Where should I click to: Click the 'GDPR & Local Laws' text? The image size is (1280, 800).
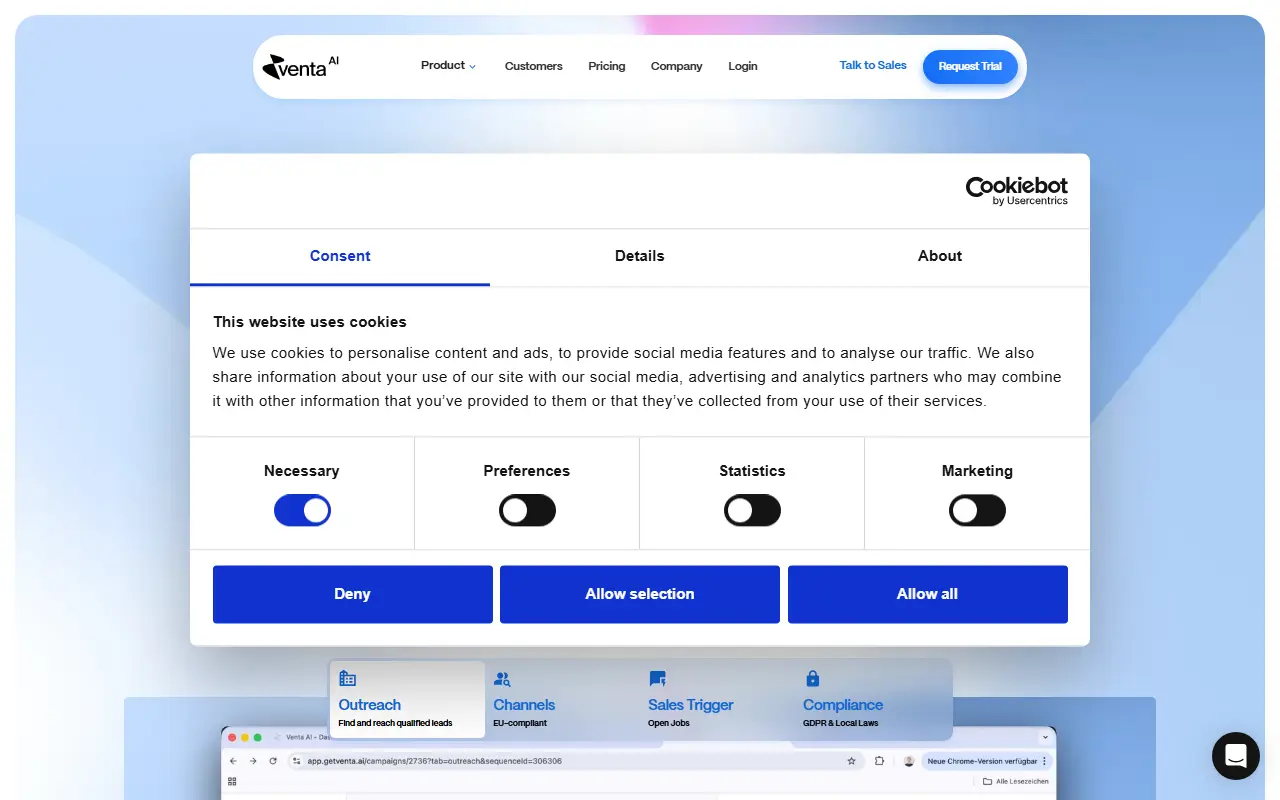(x=841, y=723)
